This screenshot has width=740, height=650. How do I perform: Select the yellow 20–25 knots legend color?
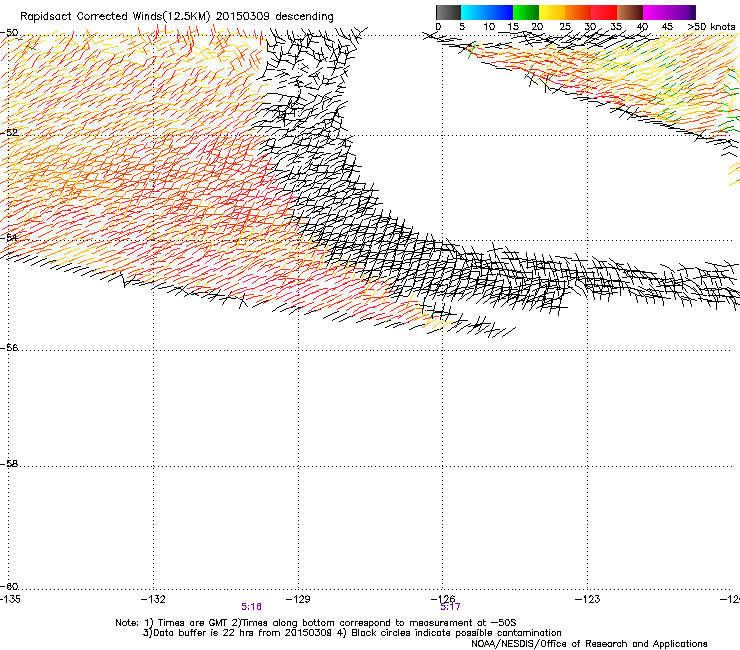click(x=552, y=12)
